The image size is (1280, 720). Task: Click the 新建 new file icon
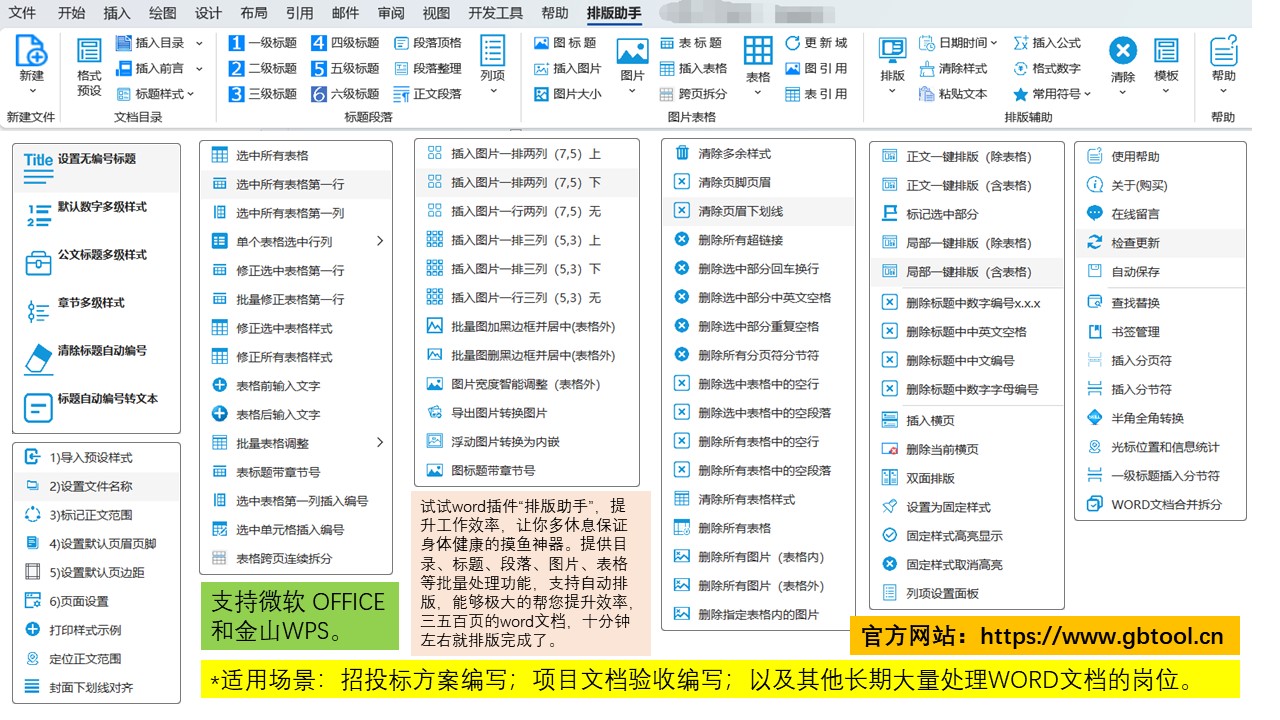31,52
